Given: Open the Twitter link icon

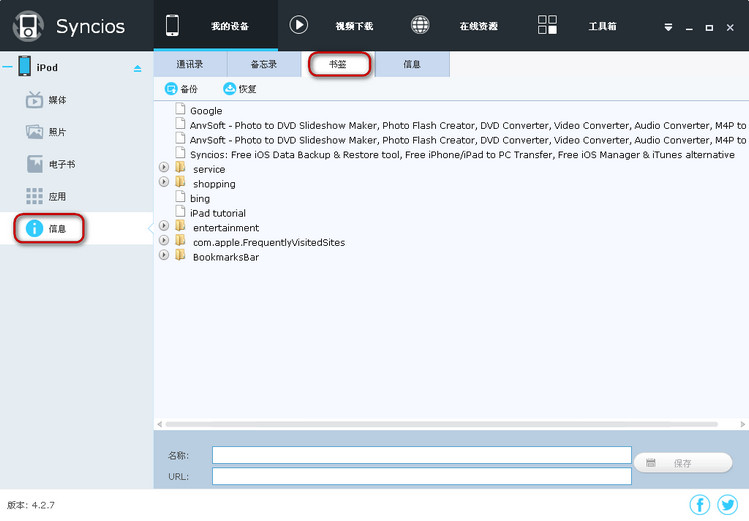Looking at the screenshot, I should pos(728,505).
